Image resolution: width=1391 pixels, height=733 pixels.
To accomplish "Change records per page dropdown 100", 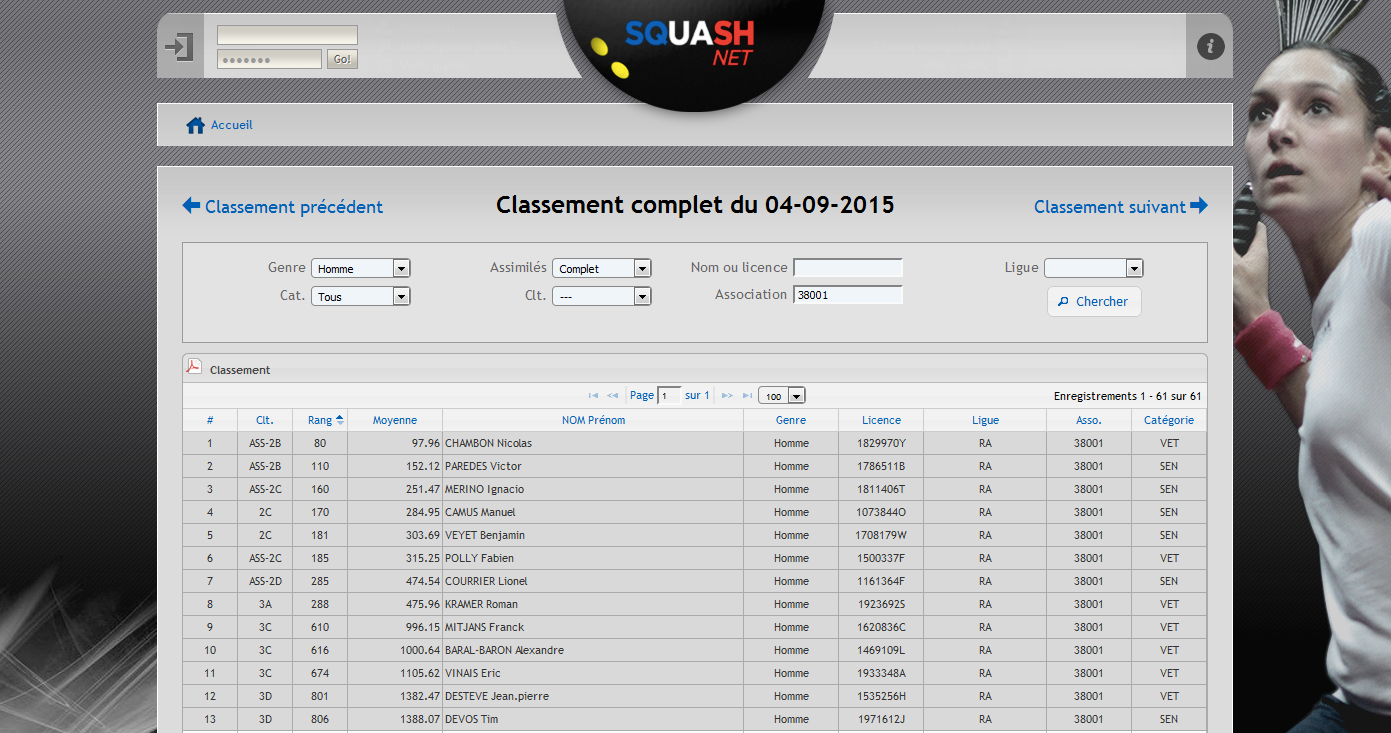I will click(782, 396).
